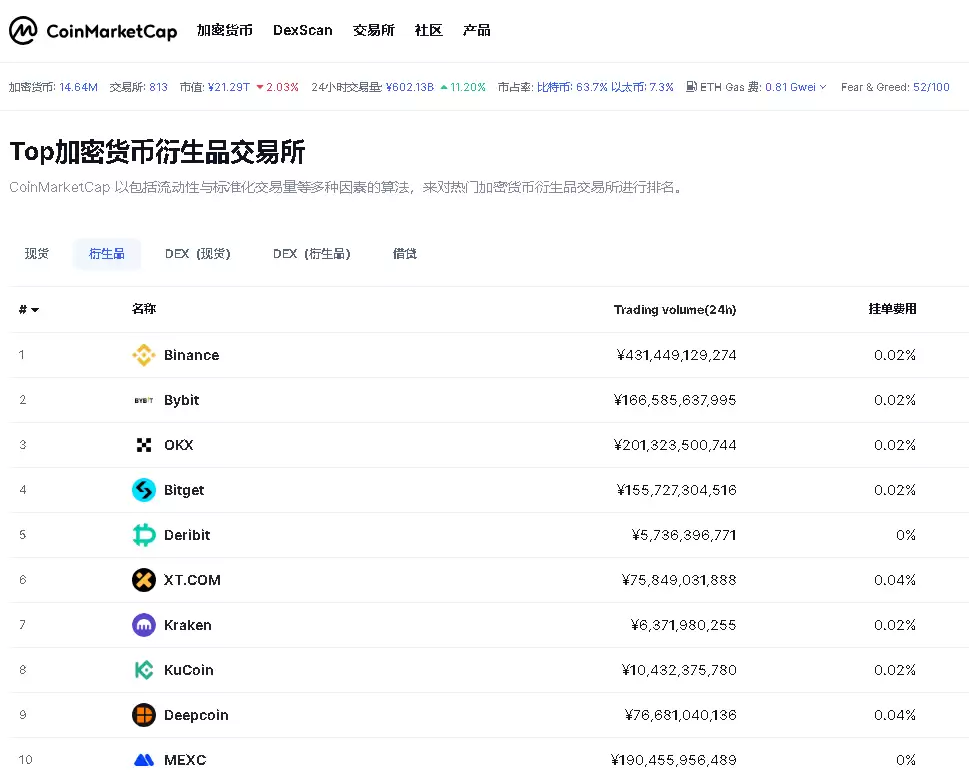969x781 pixels.
Task: Click the Trading volume(24h) column header
Action: pos(675,310)
